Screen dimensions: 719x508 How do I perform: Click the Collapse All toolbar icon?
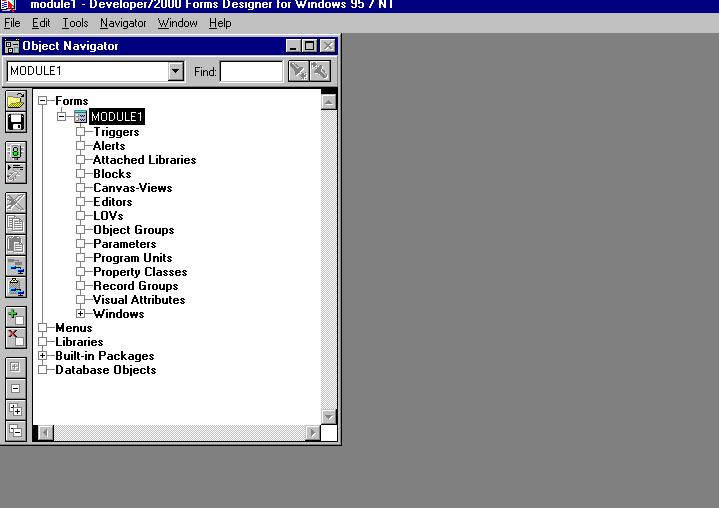click(x=16, y=431)
